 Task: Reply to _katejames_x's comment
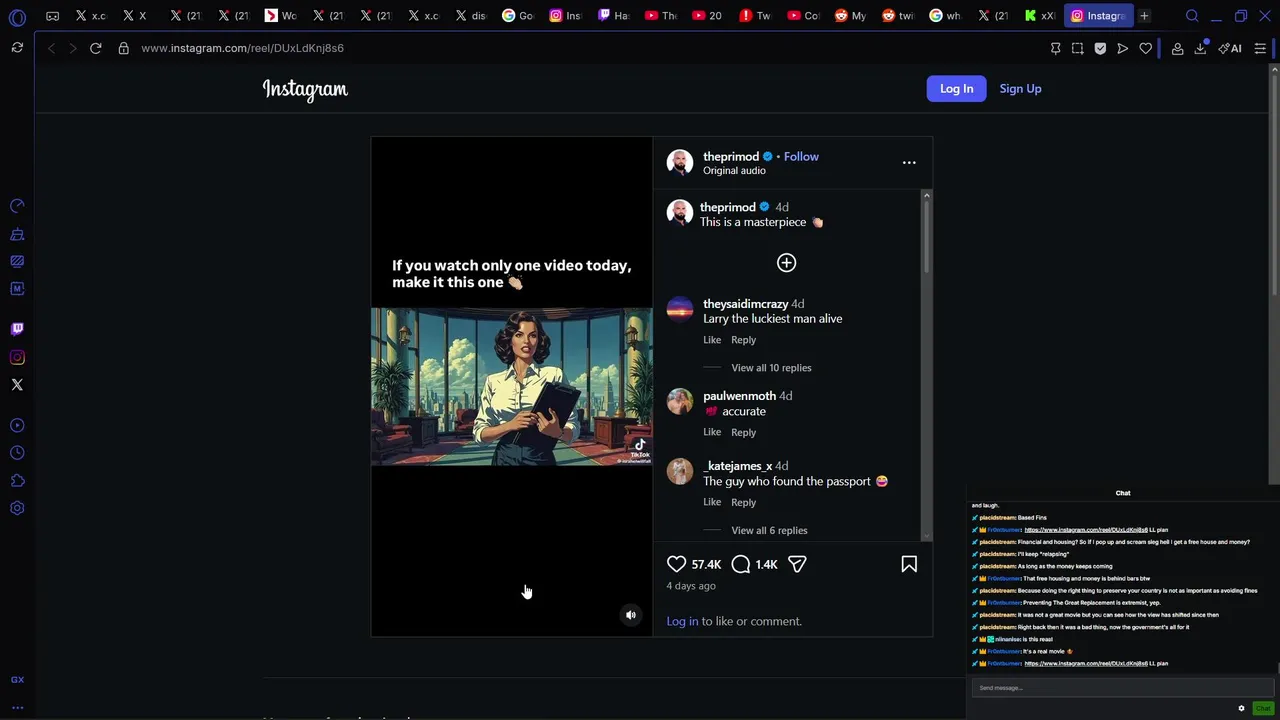click(743, 502)
